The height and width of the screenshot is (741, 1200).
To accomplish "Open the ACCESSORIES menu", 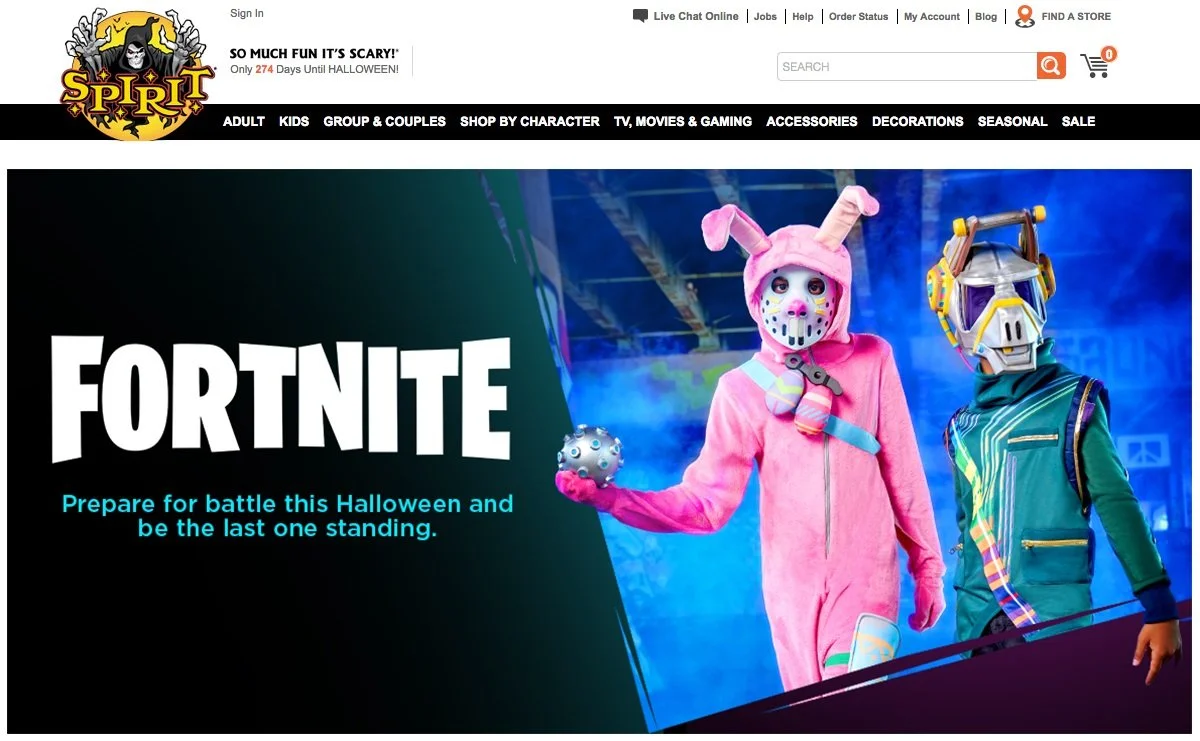I will [812, 121].
